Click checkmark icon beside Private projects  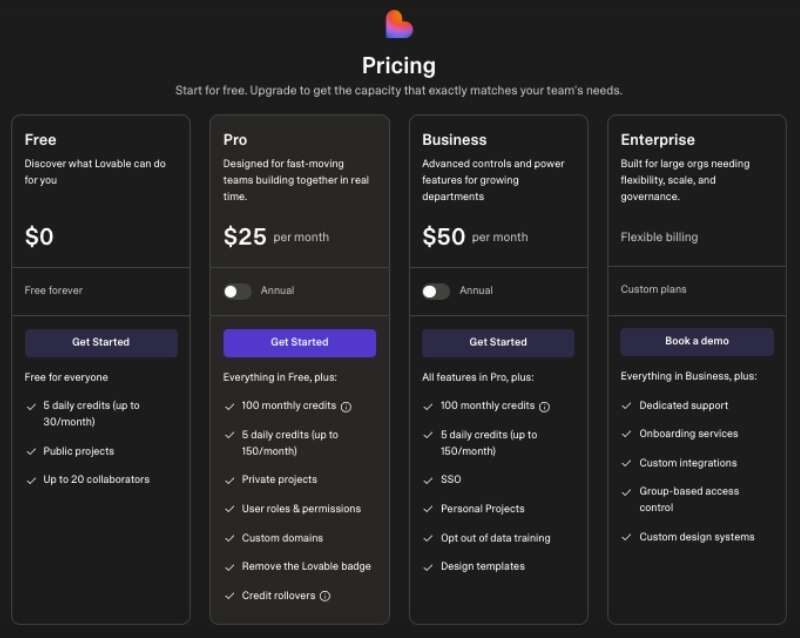[229, 480]
